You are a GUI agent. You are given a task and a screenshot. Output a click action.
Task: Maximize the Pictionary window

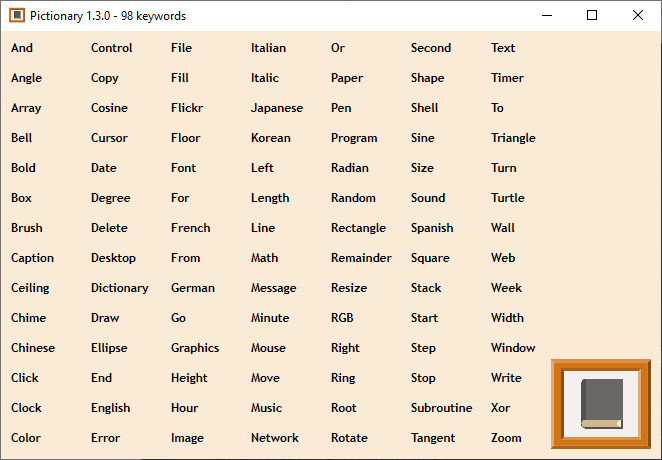(x=592, y=16)
